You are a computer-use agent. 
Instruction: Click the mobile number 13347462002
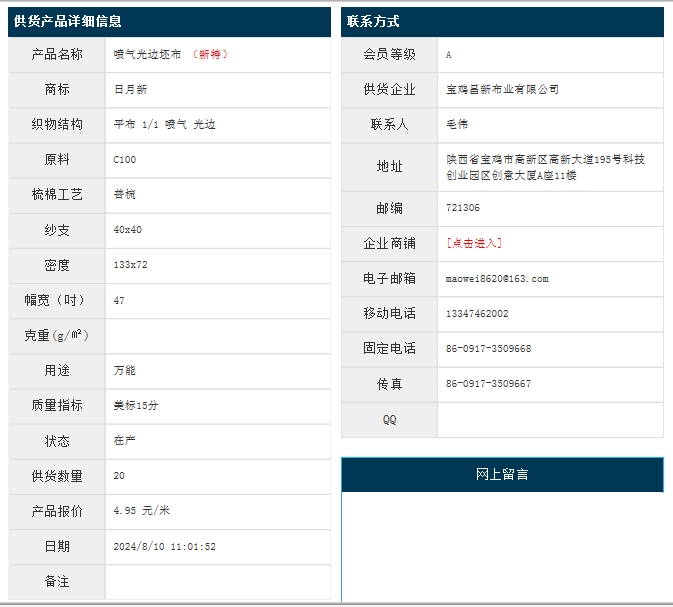477,314
